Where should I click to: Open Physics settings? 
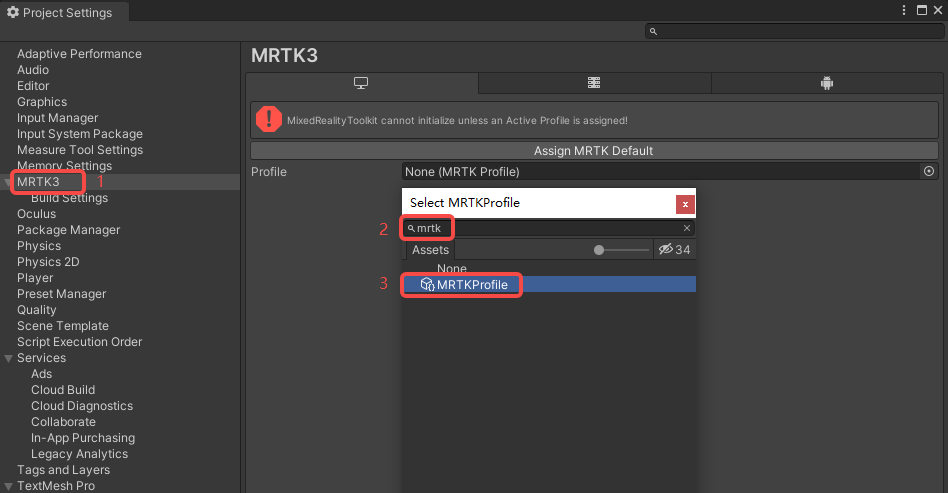(39, 246)
